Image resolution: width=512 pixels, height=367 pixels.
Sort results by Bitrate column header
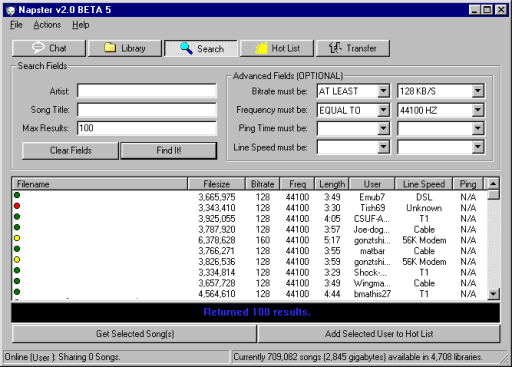(x=263, y=184)
